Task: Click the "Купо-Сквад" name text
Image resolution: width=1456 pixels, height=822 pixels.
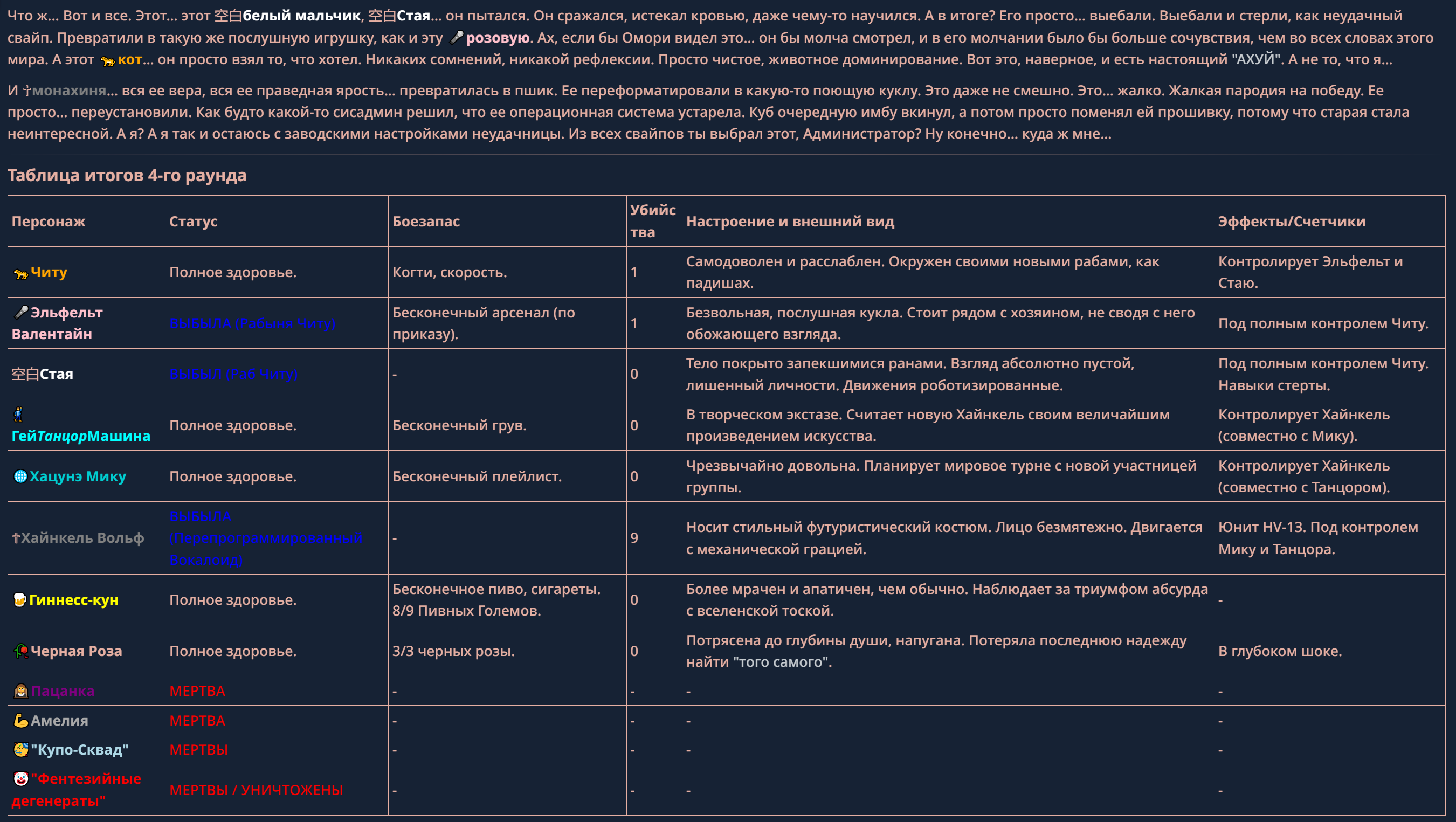Action: (80, 750)
